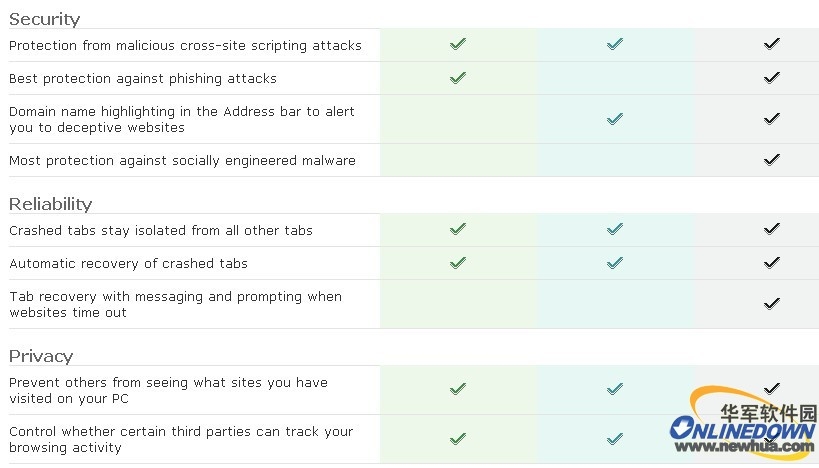The height and width of the screenshot is (468, 819).
Task: Click teal checkmark in cross-site scripting row
Action: click(x=615, y=44)
